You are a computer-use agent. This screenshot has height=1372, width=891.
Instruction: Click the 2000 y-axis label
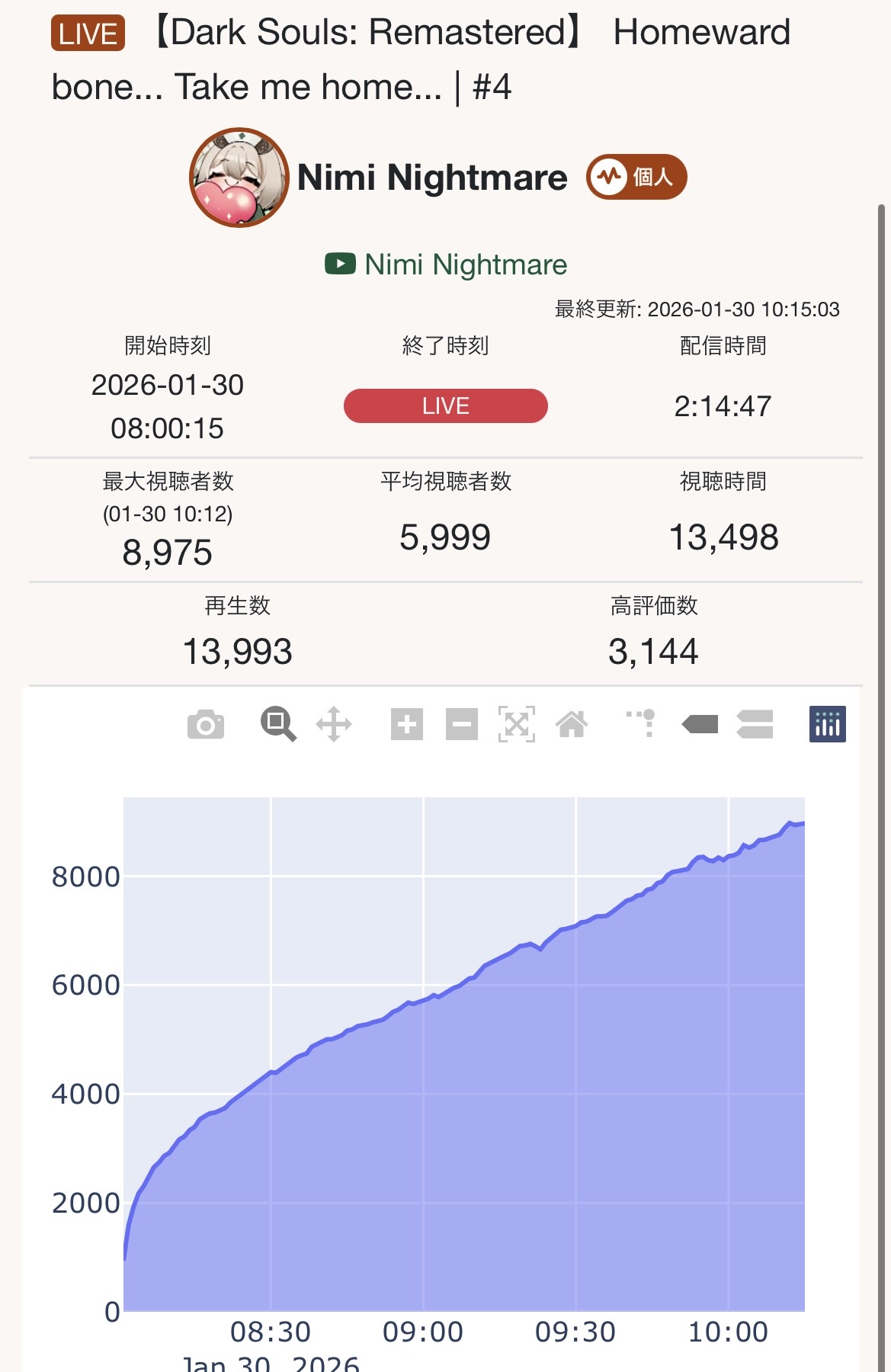point(85,1203)
